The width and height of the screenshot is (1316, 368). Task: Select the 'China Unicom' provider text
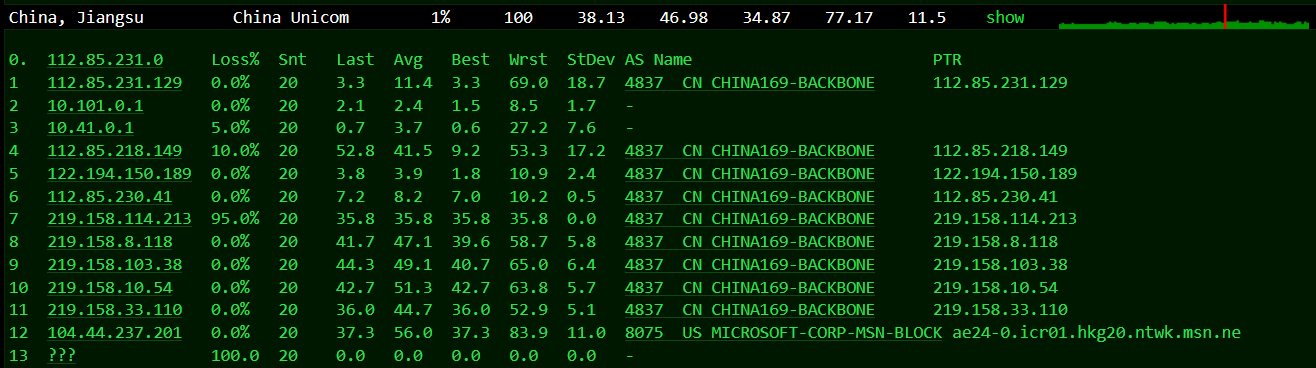click(291, 18)
